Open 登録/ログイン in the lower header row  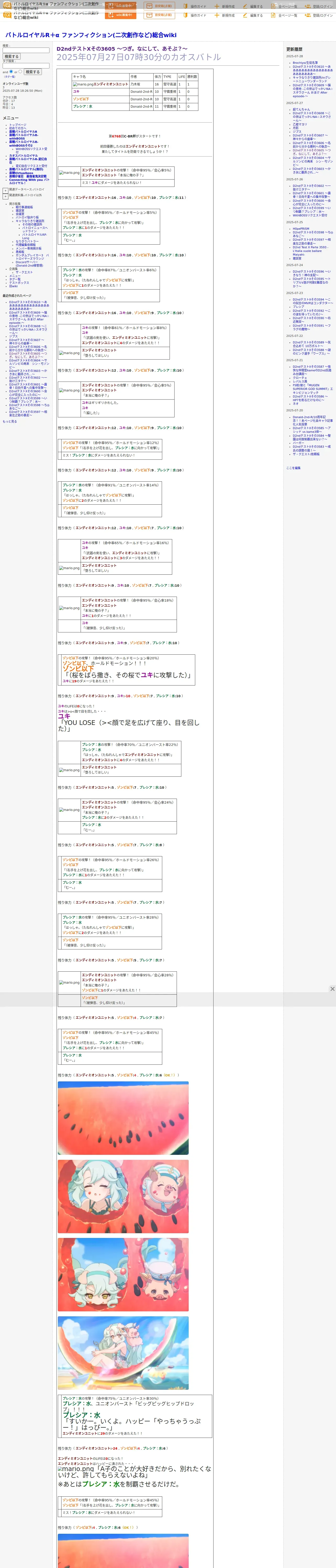[x=319, y=15]
